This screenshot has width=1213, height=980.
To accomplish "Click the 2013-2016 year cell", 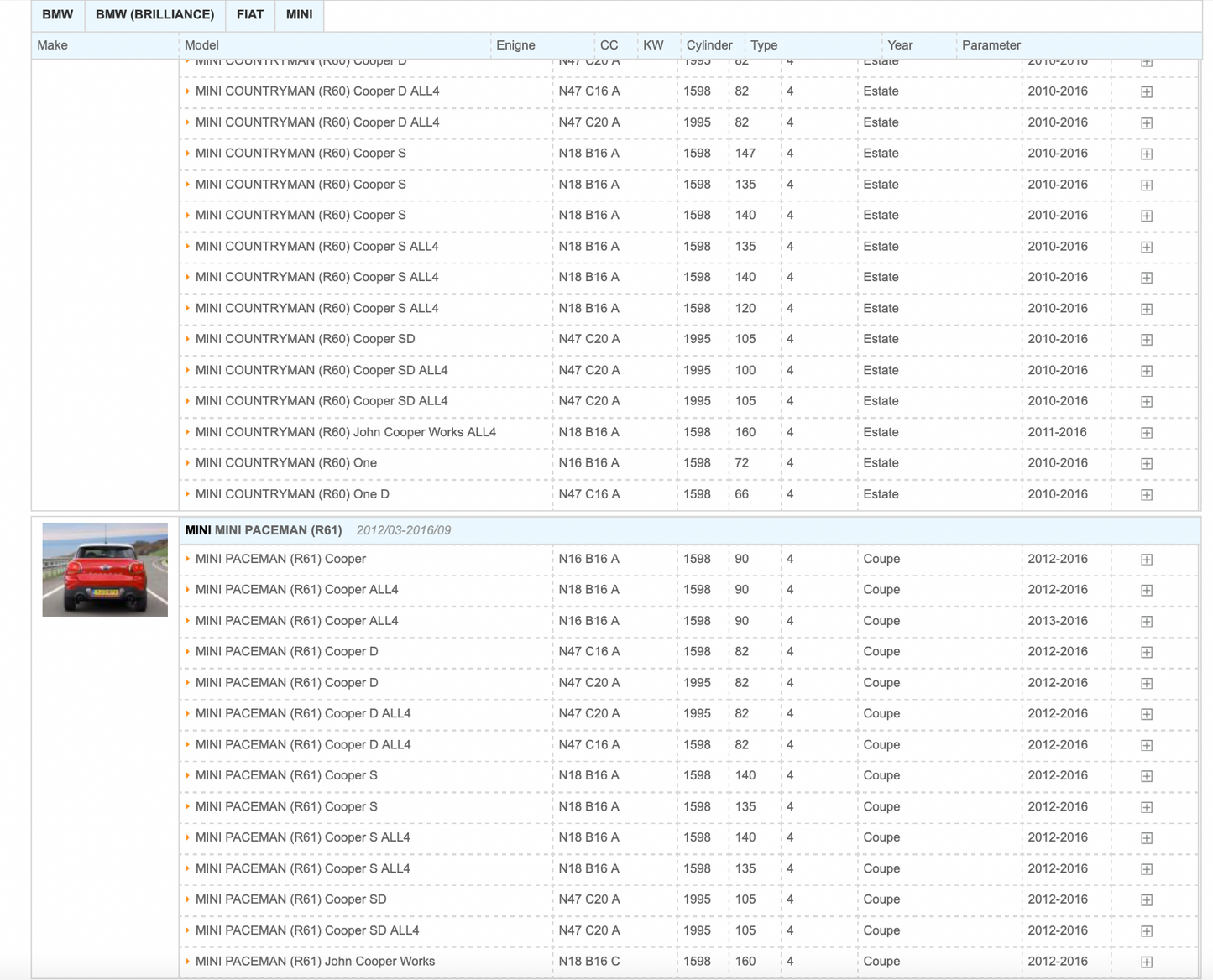I will pos(1058,621).
